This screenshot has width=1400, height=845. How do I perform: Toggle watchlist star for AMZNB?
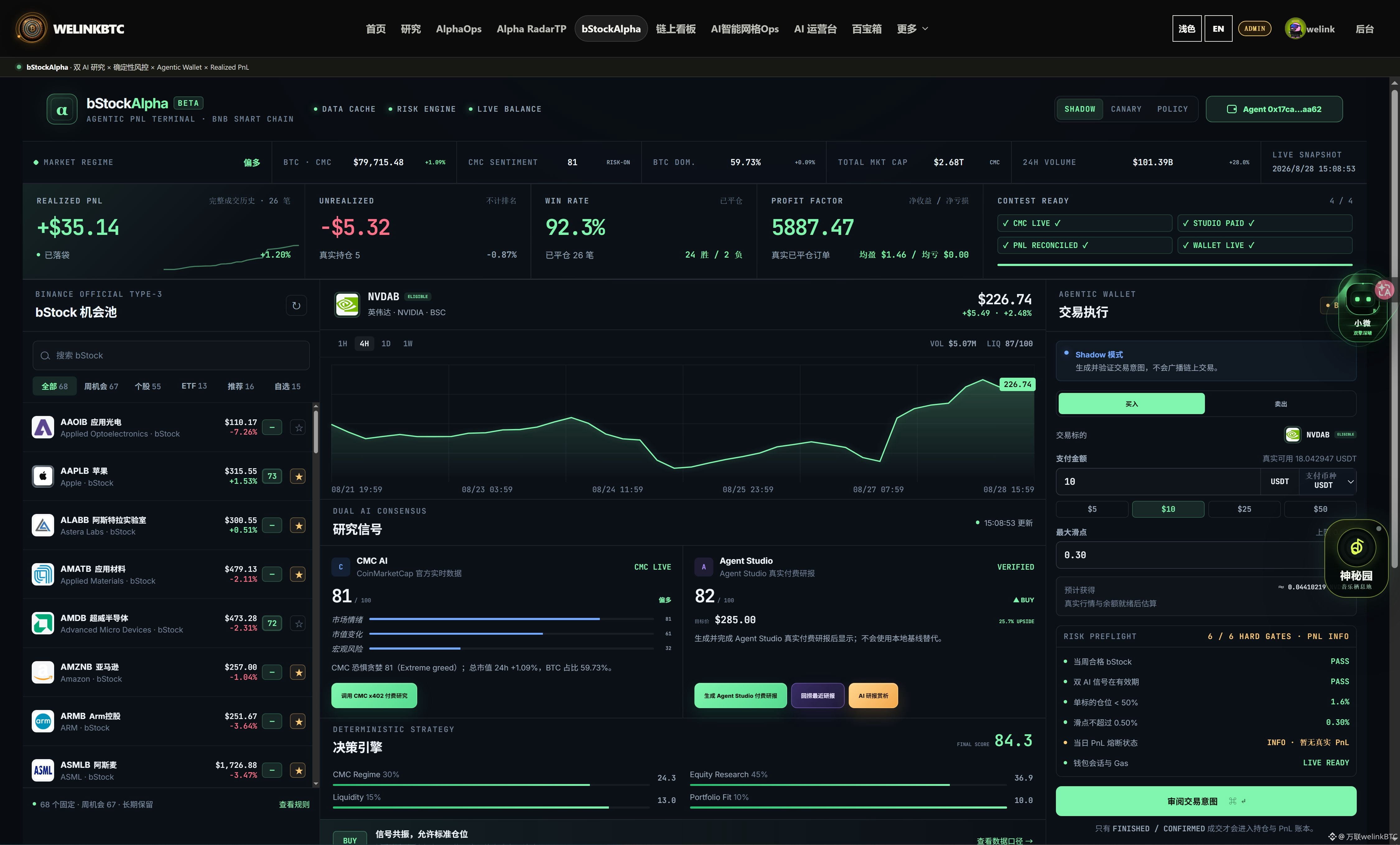pyautogui.click(x=299, y=673)
